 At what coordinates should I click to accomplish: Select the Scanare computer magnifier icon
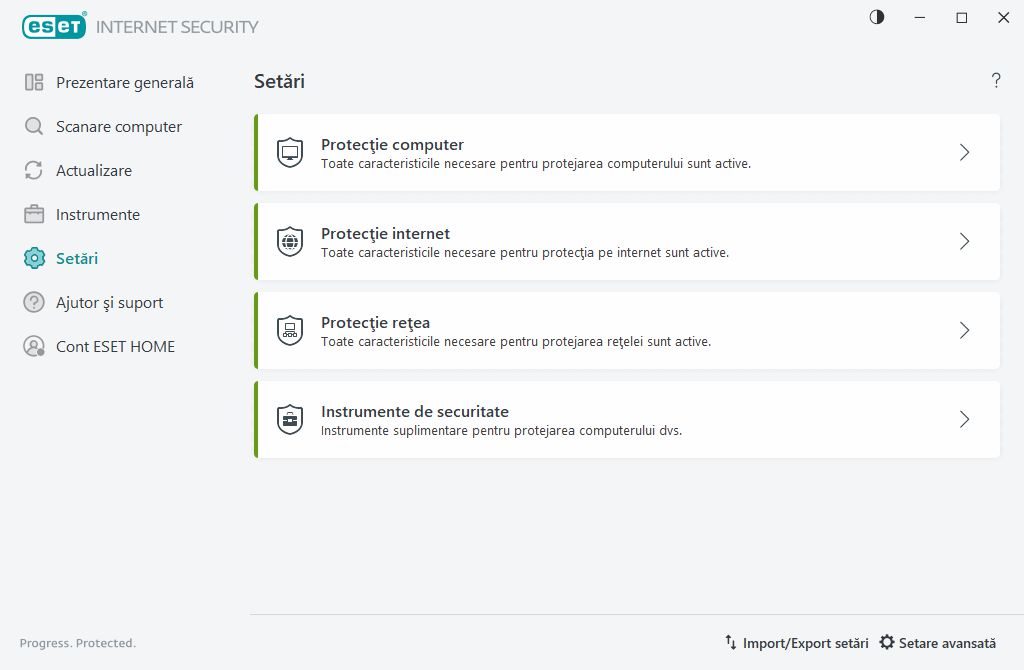[34, 126]
